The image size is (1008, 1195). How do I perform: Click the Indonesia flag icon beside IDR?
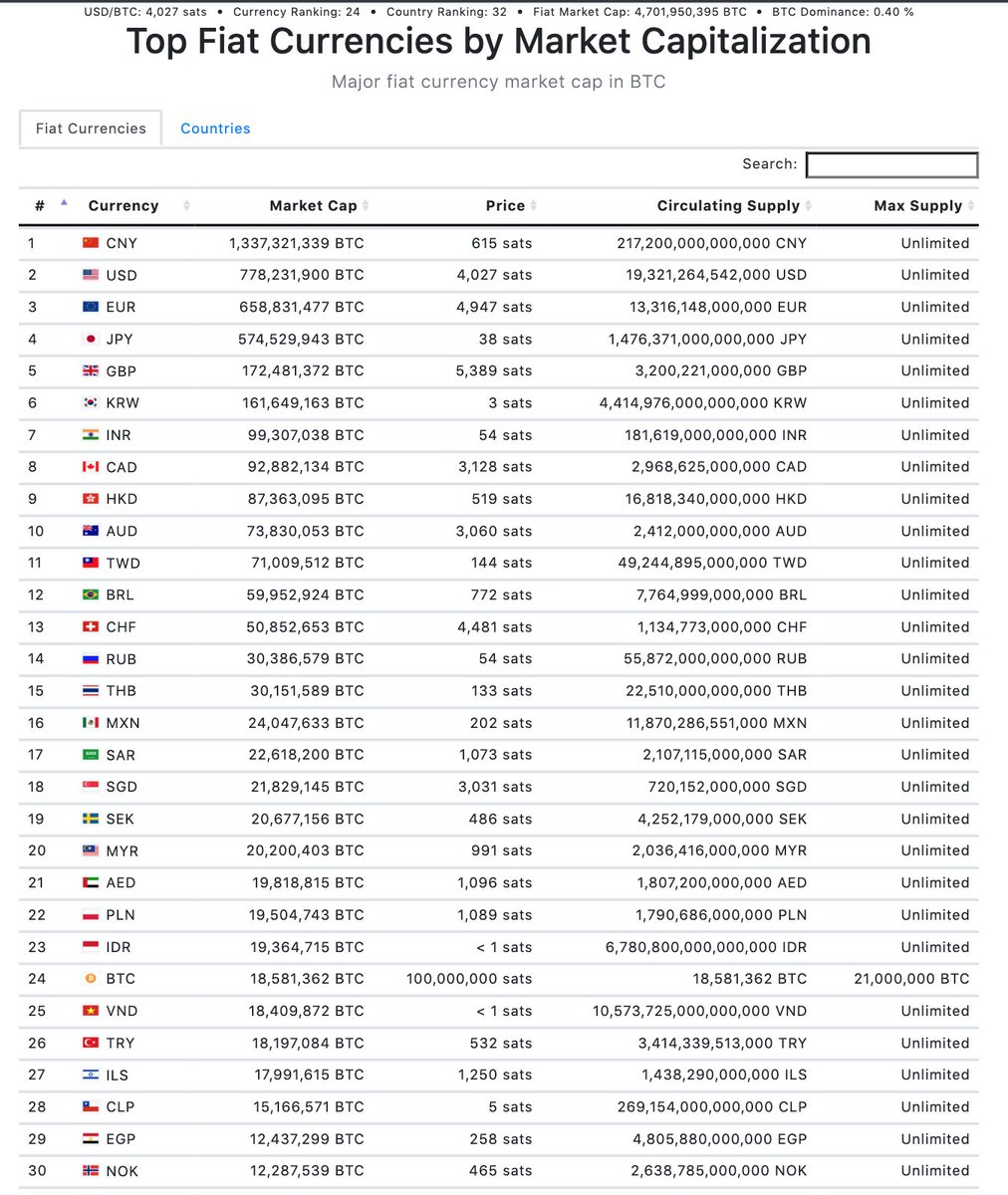pyautogui.click(x=91, y=947)
